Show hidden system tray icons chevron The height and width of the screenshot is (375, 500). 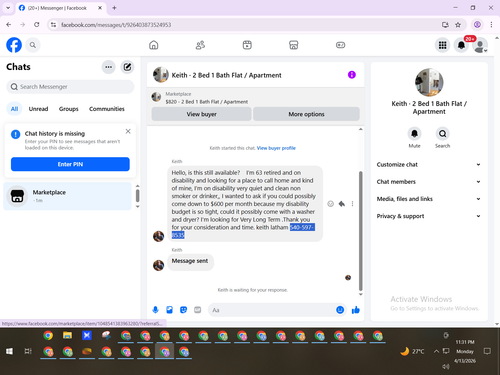pos(436,351)
